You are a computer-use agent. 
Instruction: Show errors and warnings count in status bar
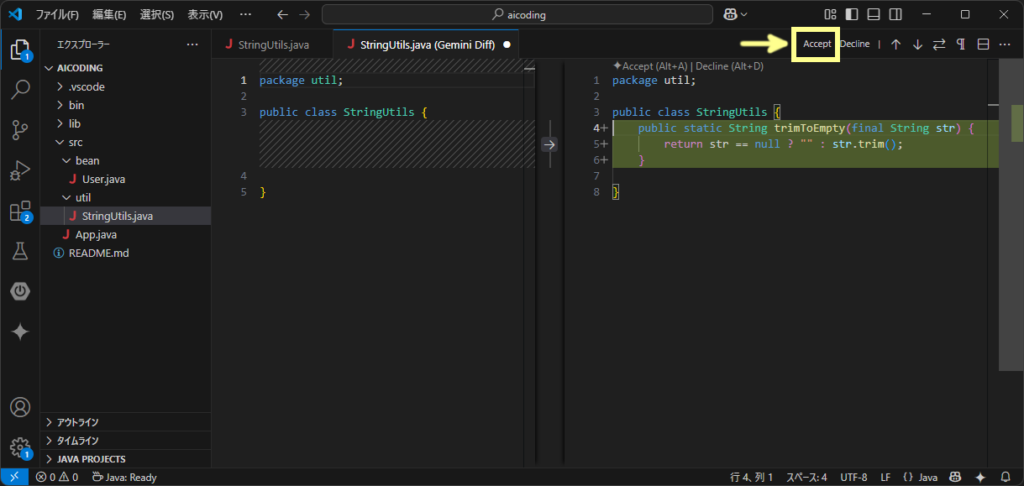pyautogui.click(x=57, y=478)
